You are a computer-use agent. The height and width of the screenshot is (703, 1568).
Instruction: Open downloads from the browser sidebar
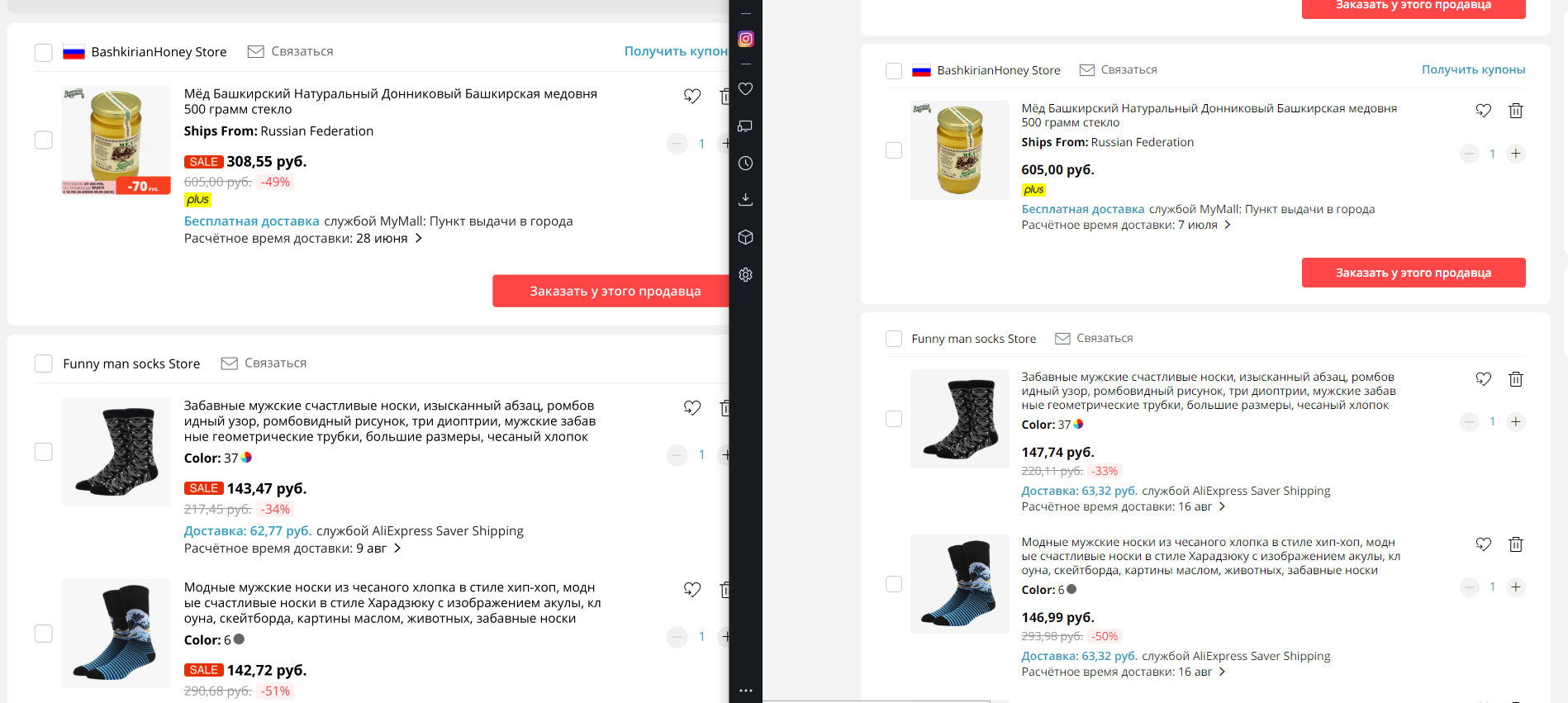click(x=745, y=199)
